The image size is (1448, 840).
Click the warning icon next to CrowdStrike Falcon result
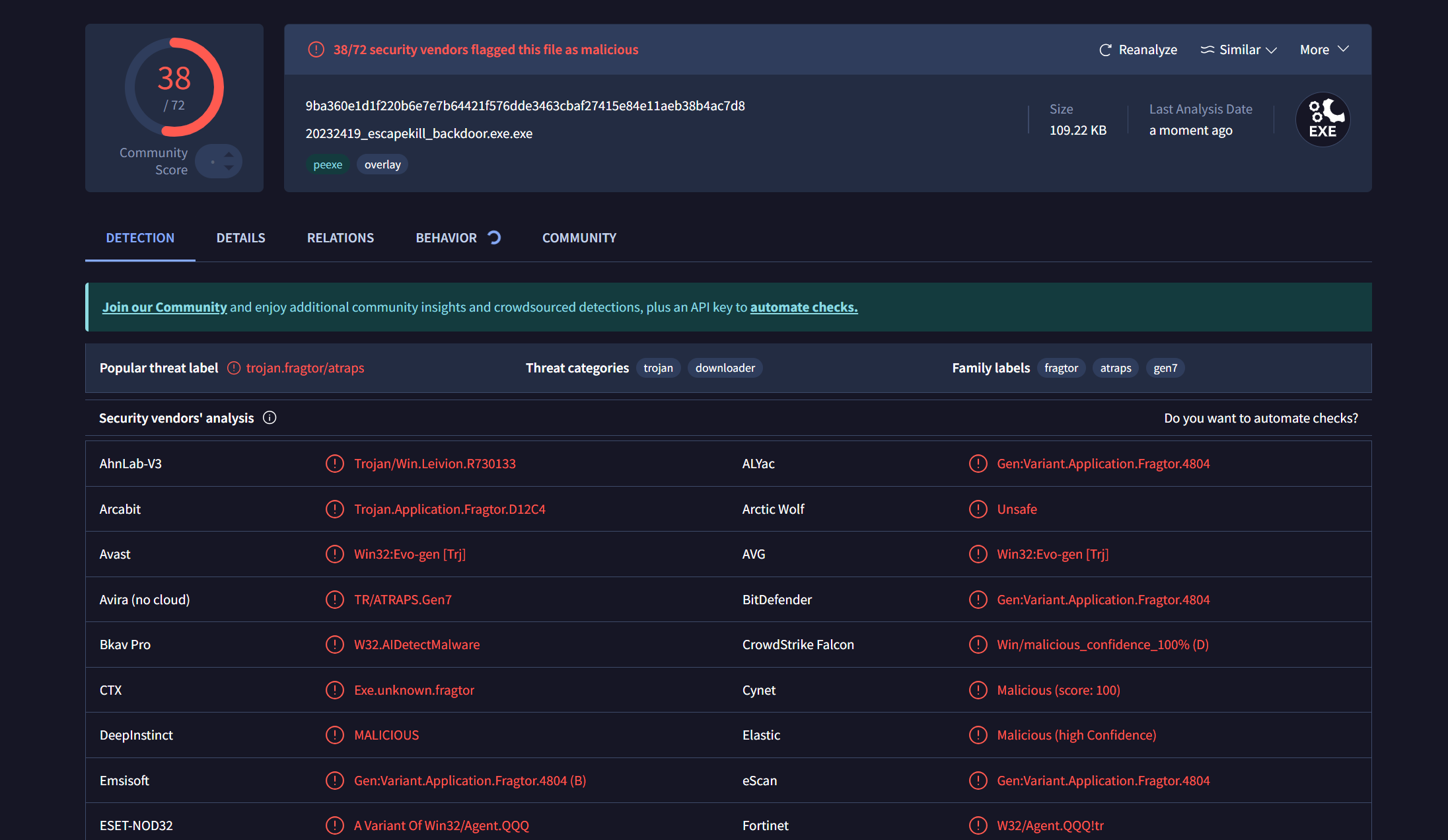click(978, 645)
